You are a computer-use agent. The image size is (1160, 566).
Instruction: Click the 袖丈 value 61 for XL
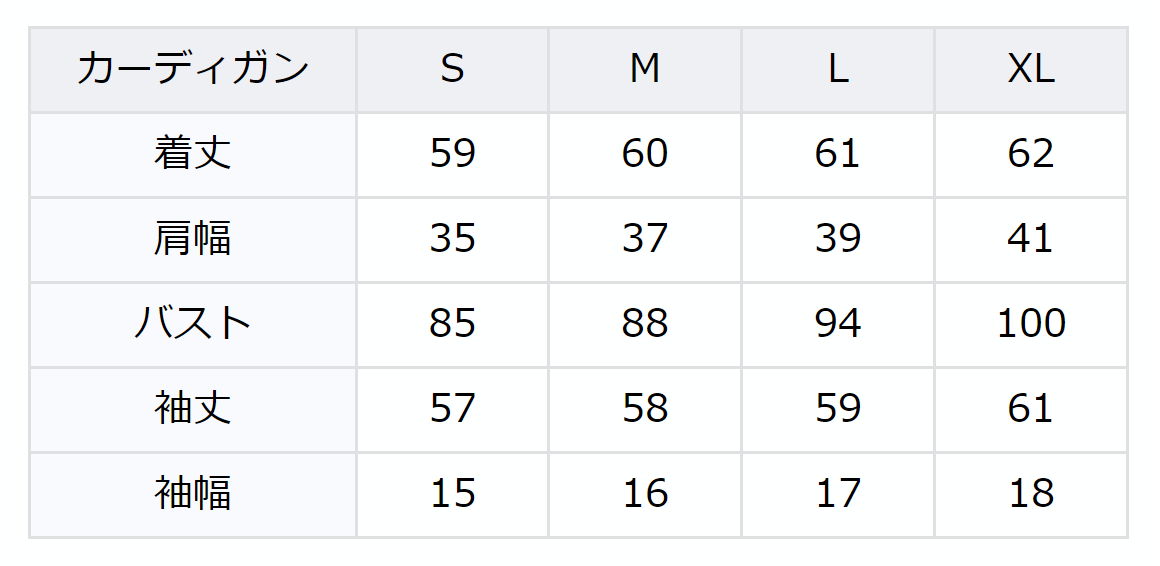coord(1031,409)
